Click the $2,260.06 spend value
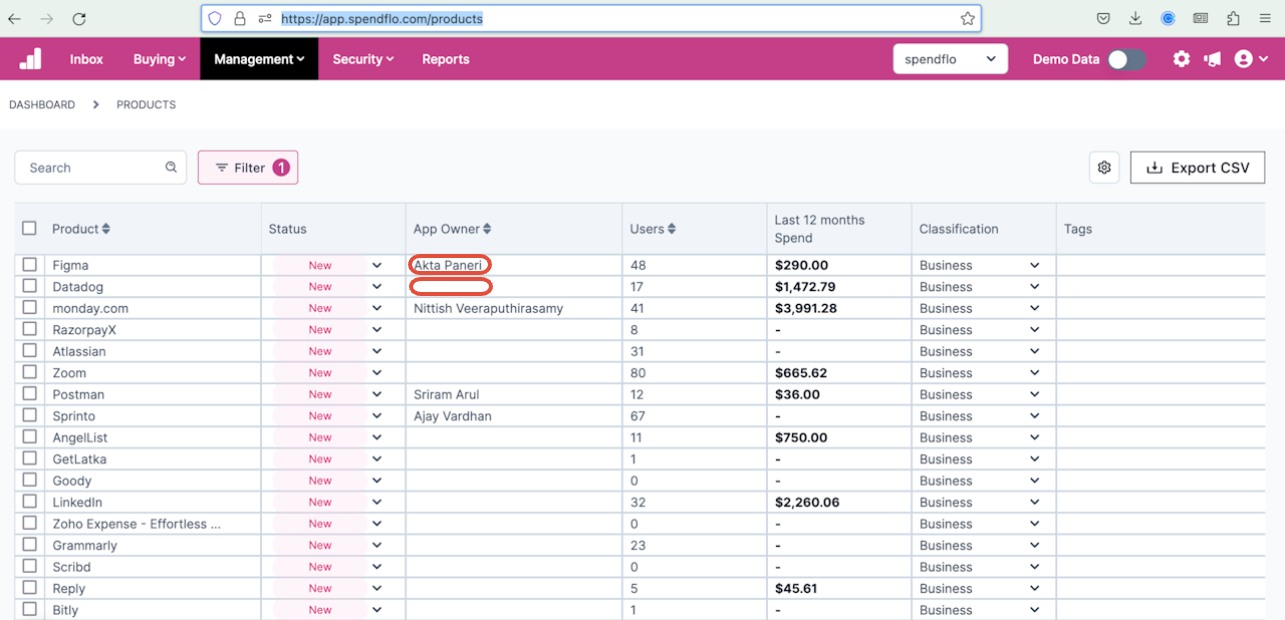Image resolution: width=1285 pixels, height=620 pixels. (807, 502)
